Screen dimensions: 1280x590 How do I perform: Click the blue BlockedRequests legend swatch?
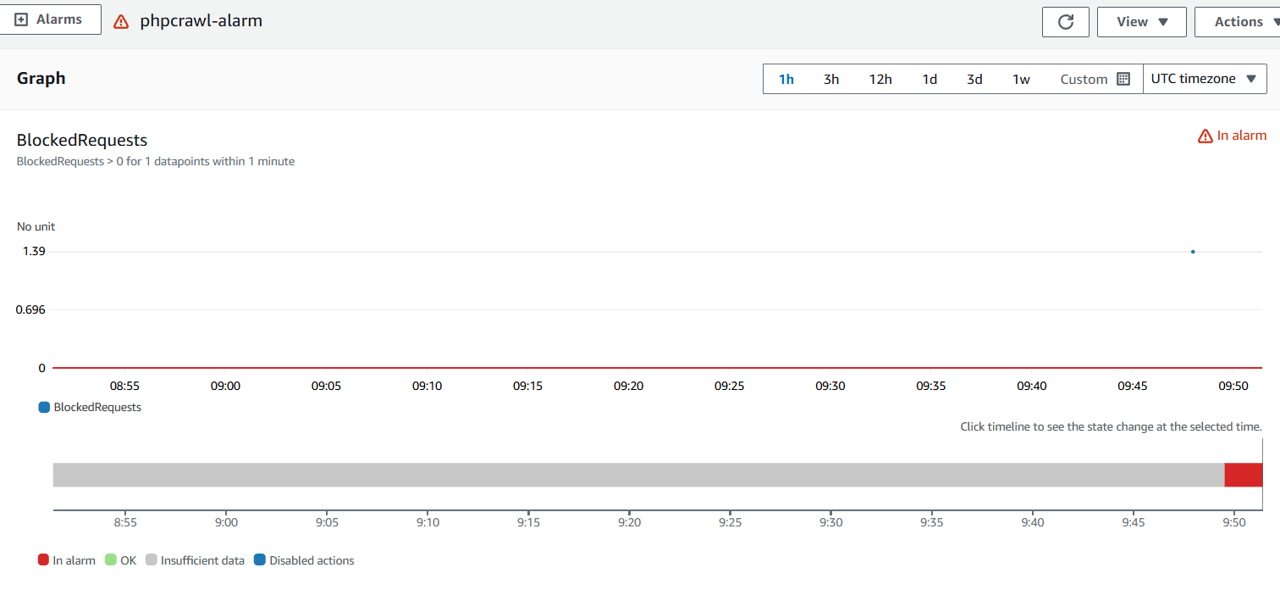(x=44, y=407)
